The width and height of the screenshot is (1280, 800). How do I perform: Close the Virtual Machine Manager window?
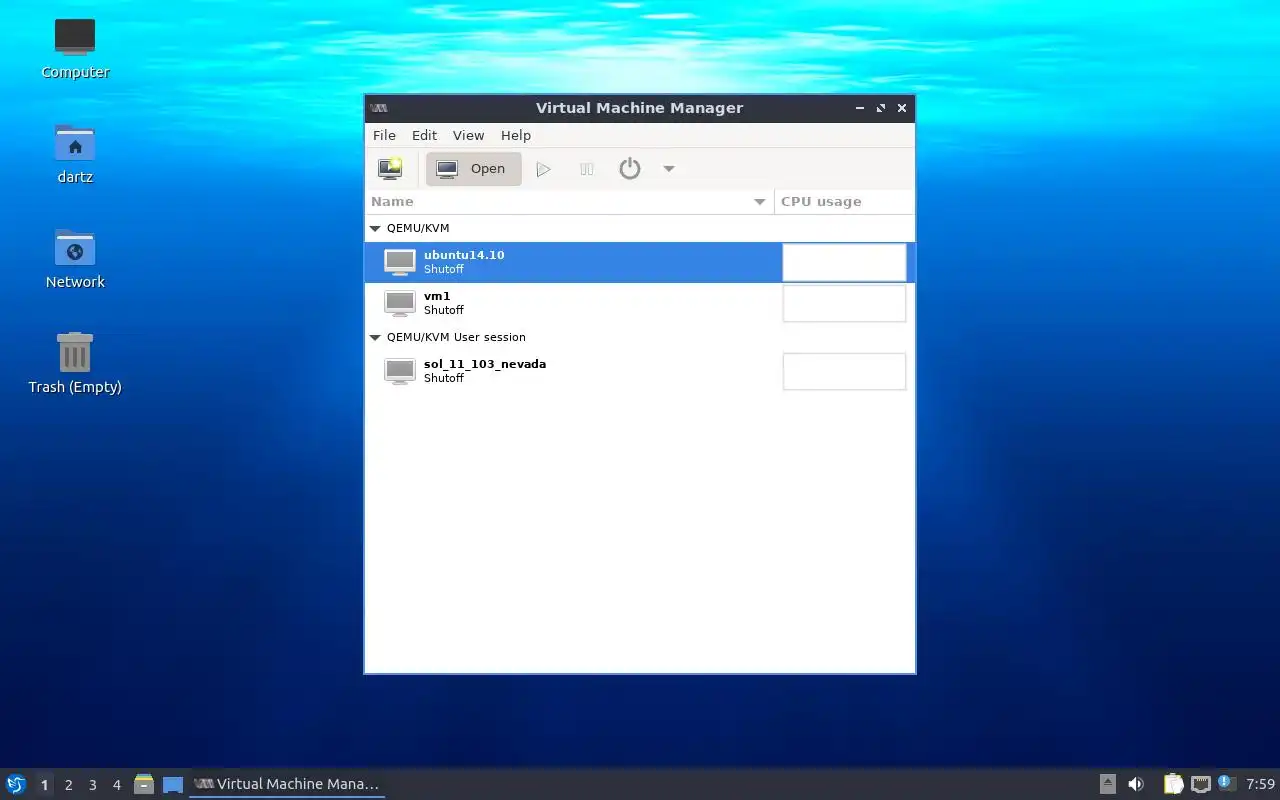point(902,108)
